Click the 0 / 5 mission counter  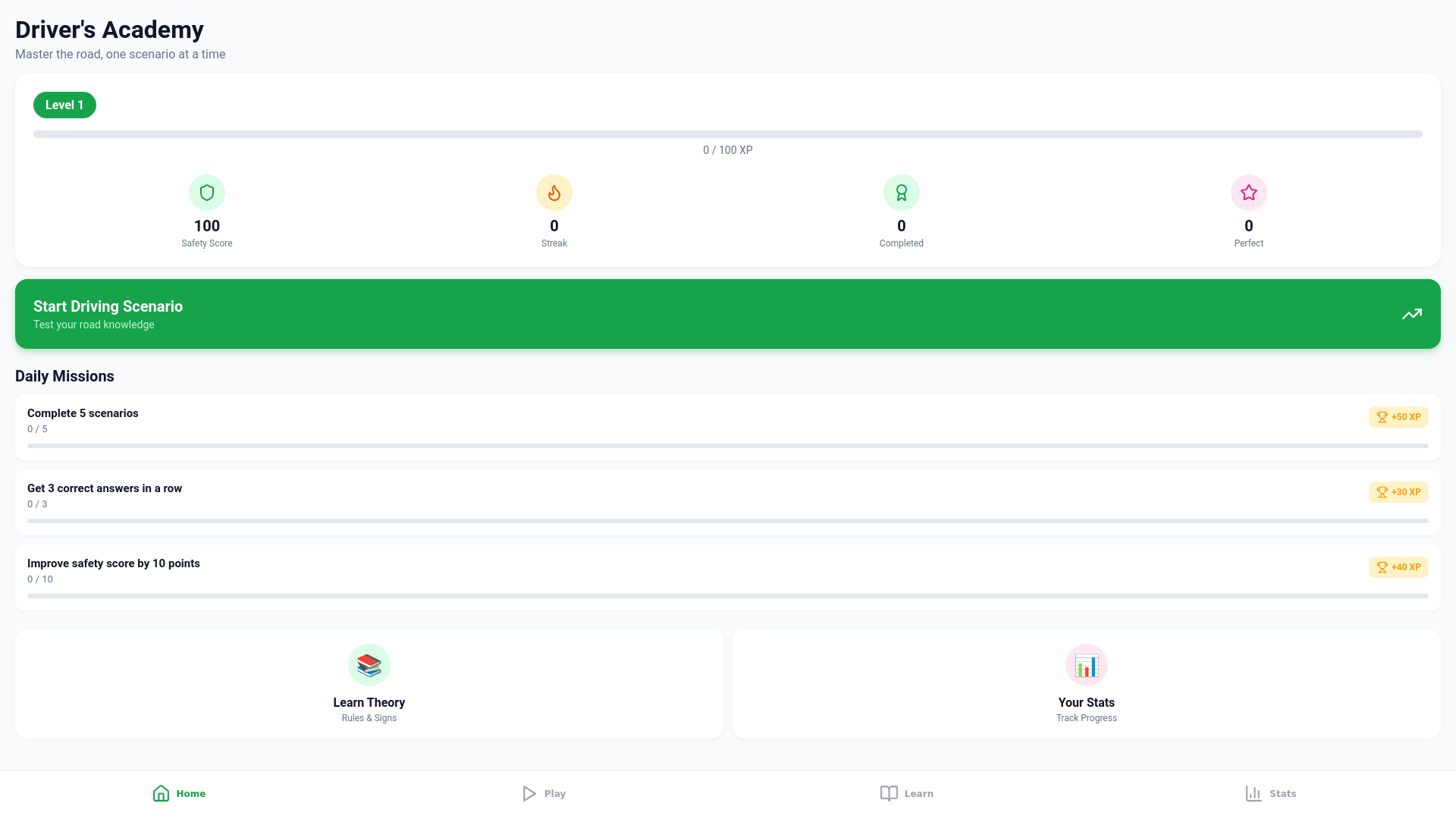(x=37, y=429)
